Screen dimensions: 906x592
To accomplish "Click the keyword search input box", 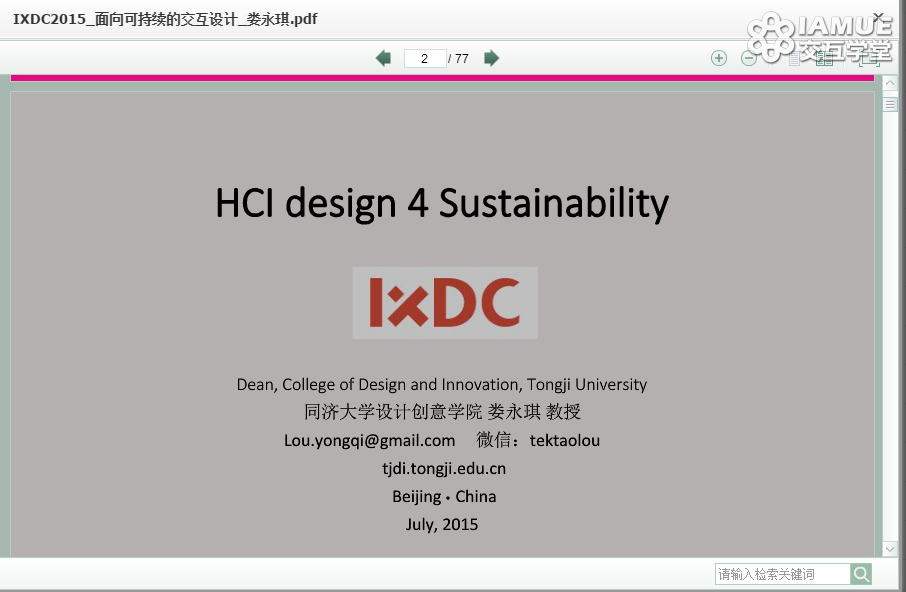I will [782, 574].
